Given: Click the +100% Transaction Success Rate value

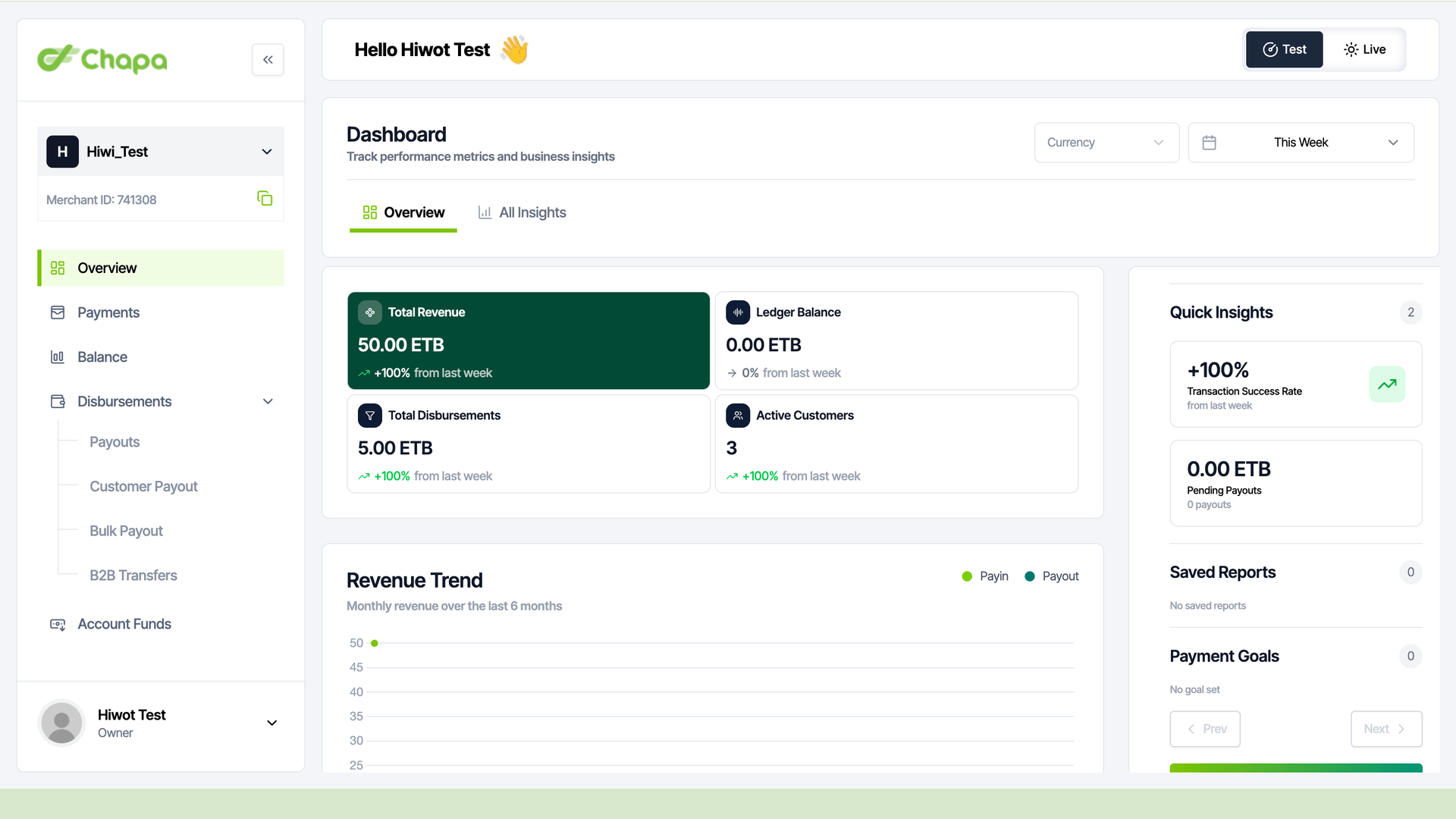Looking at the screenshot, I should tap(1218, 370).
